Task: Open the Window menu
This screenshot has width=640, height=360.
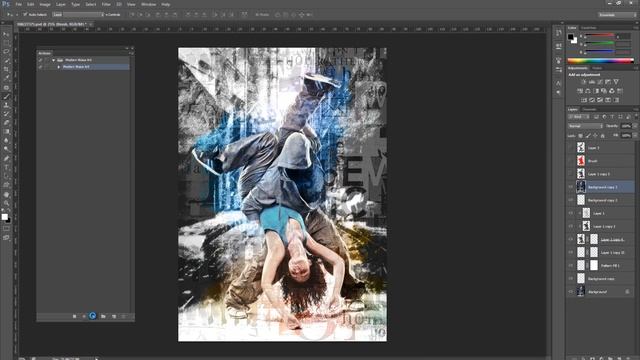Action: (x=148, y=4)
